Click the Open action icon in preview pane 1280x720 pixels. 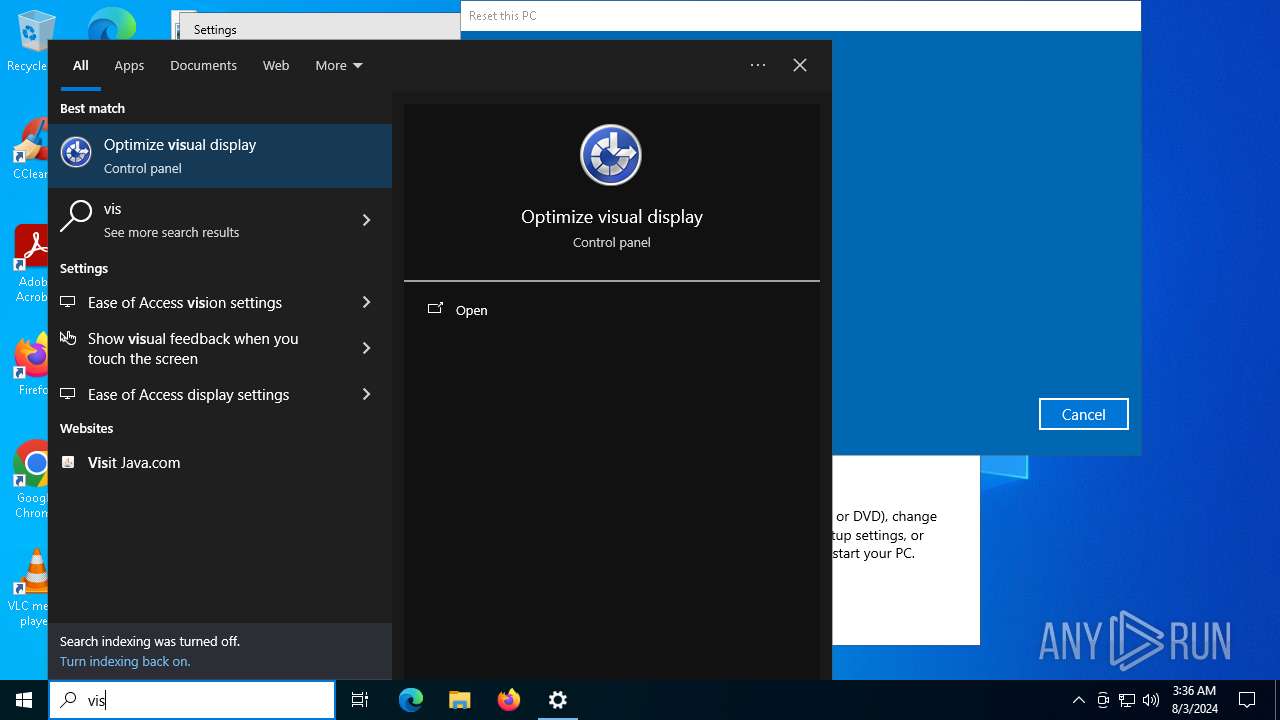435,309
